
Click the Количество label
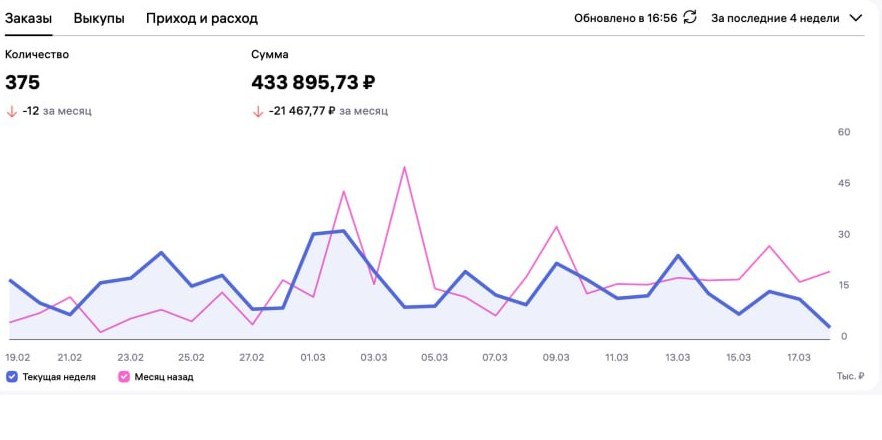pyautogui.click(x=37, y=55)
